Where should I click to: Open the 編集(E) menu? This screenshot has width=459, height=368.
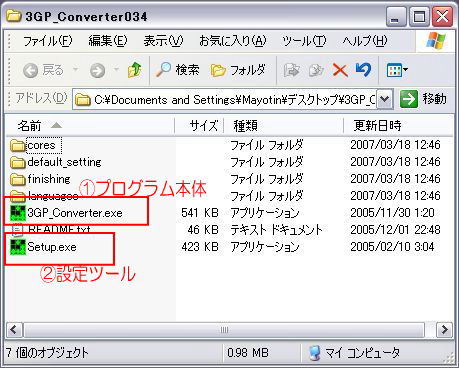tap(108, 41)
